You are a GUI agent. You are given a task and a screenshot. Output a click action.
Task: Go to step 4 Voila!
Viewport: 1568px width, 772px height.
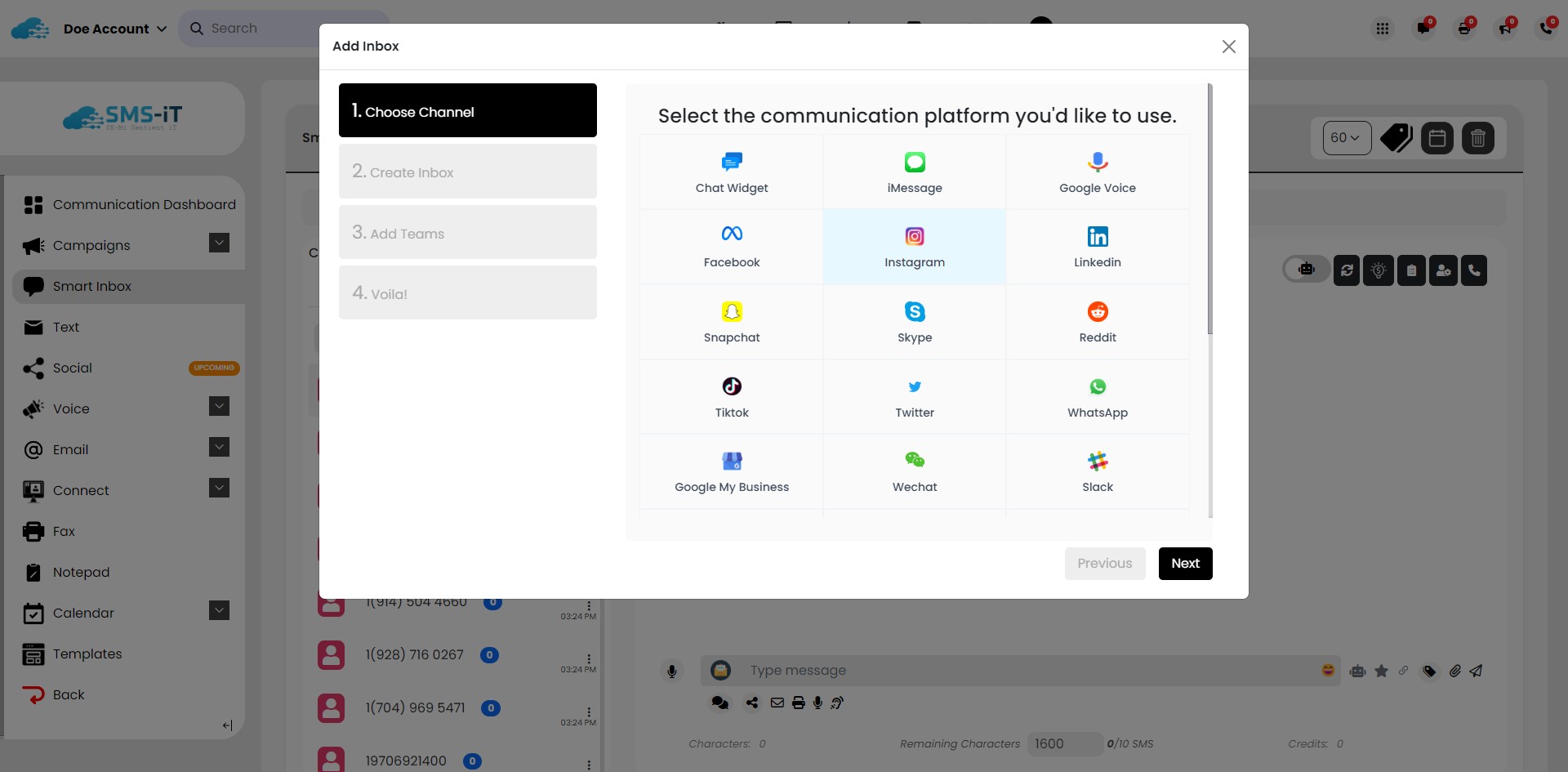coord(468,292)
